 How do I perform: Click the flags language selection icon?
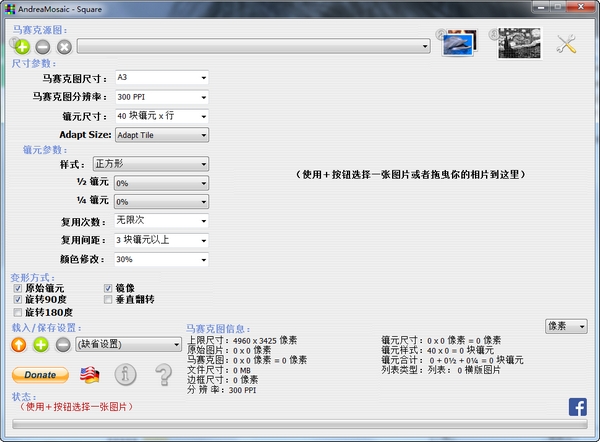pyautogui.click(x=89, y=375)
